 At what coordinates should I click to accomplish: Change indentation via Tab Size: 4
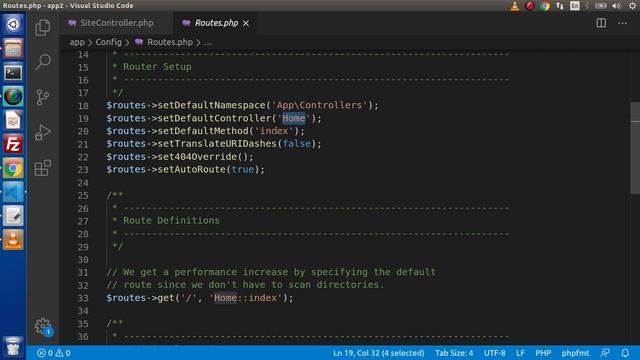click(453, 353)
